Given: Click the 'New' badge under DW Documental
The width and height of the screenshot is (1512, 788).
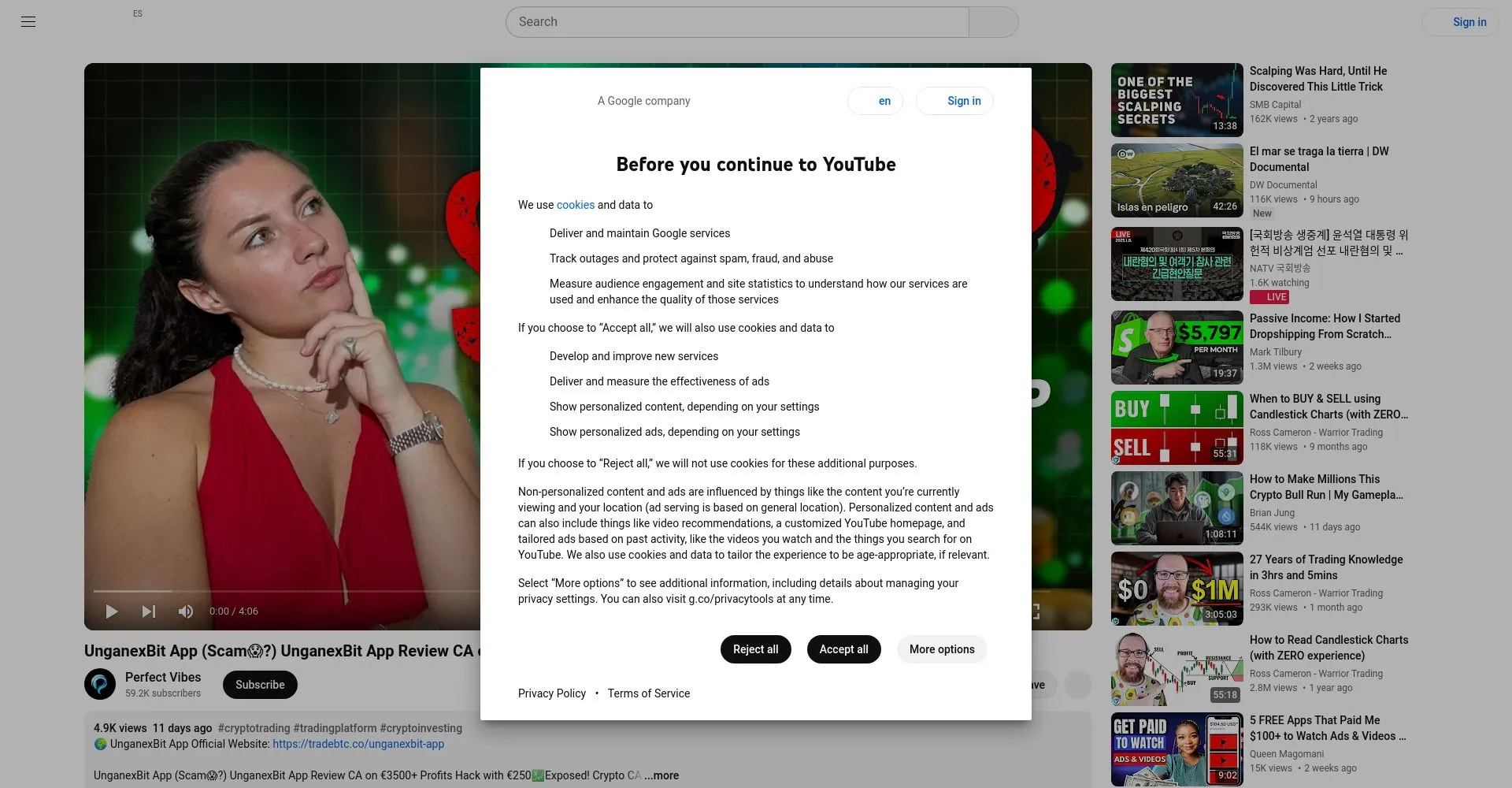Looking at the screenshot, I should [x=1262, y=214].
